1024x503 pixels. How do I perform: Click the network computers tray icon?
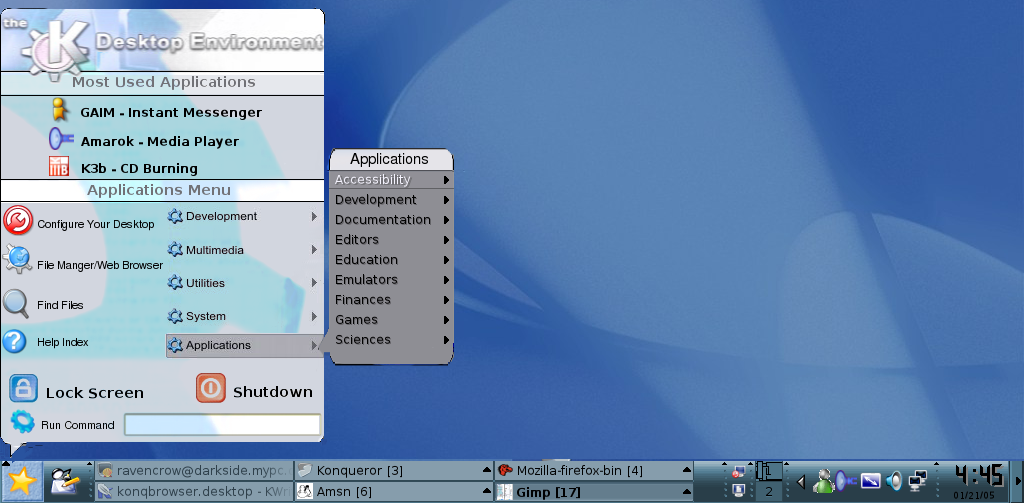coord(918,481)
